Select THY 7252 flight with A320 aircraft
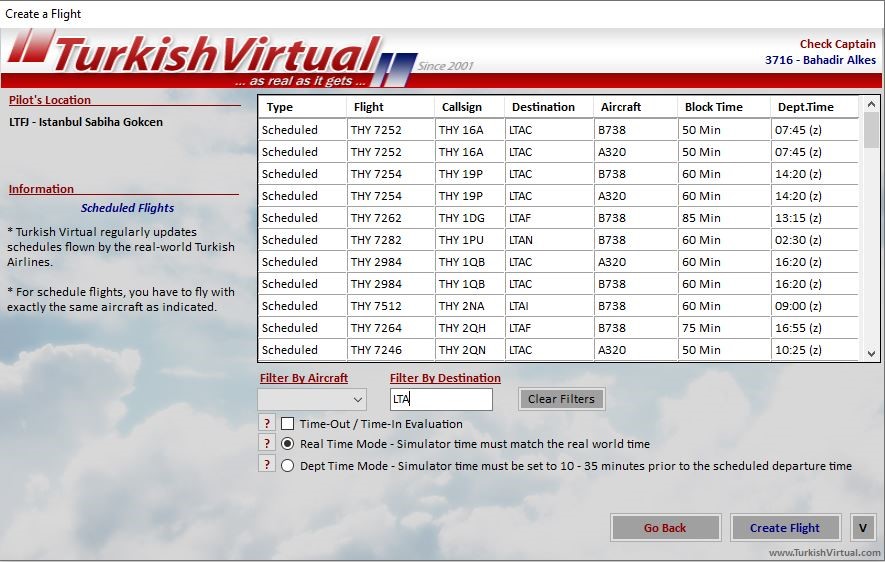 pos(559,152)
